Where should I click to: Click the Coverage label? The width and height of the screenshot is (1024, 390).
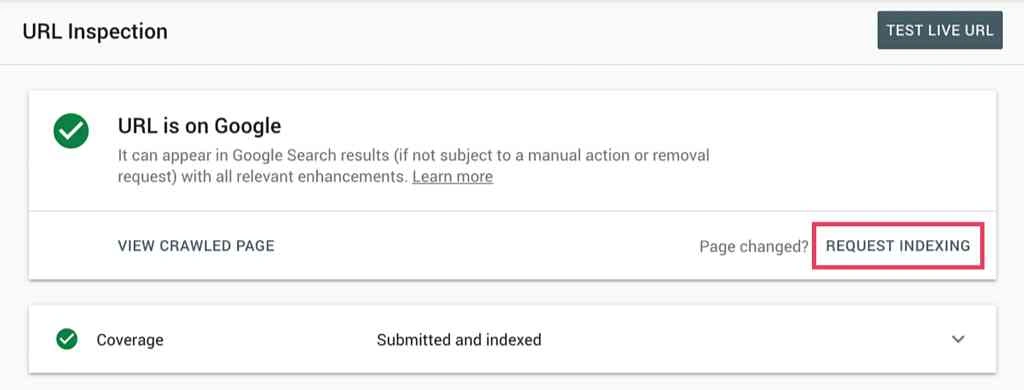130,340
